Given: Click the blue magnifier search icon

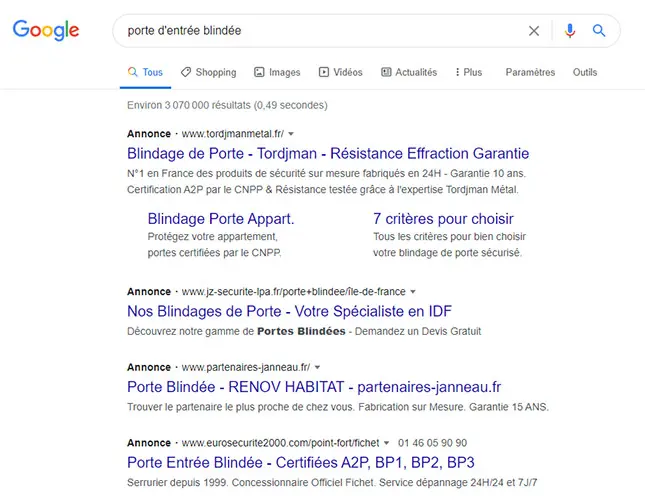Looking at the screenshot, I should 599,30.
